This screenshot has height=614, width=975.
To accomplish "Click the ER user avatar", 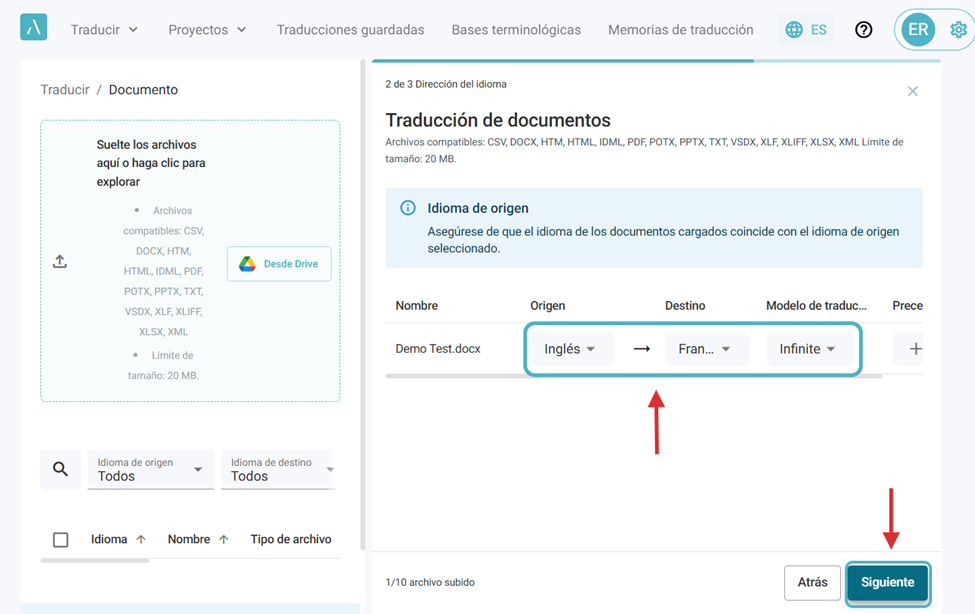I will click(x=918, y=29).
